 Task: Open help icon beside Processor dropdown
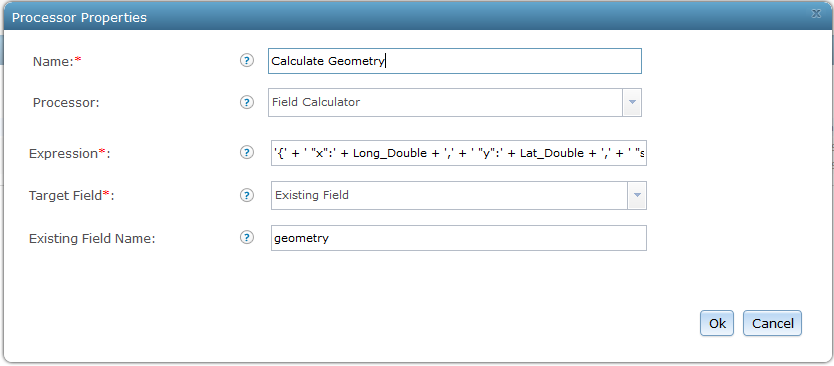[246, 102]
